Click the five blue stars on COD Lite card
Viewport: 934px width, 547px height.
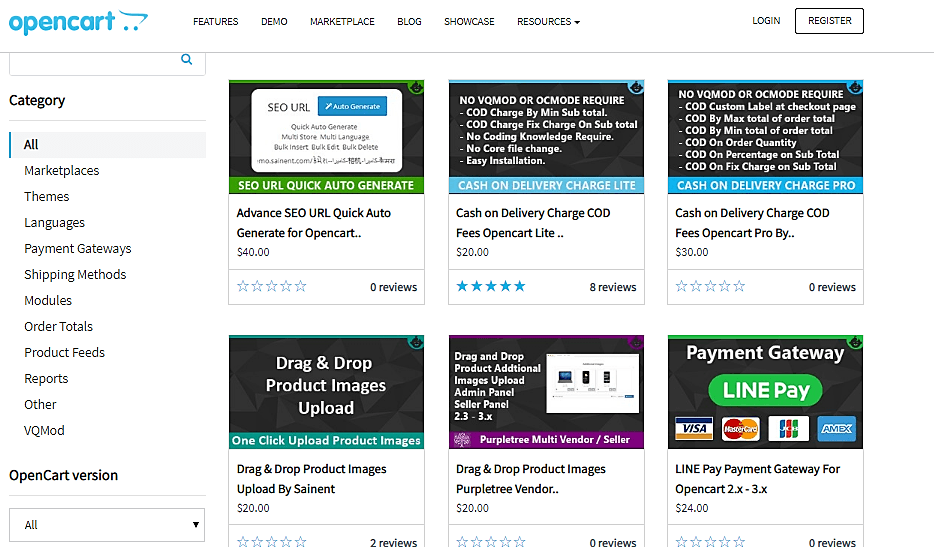491,286
